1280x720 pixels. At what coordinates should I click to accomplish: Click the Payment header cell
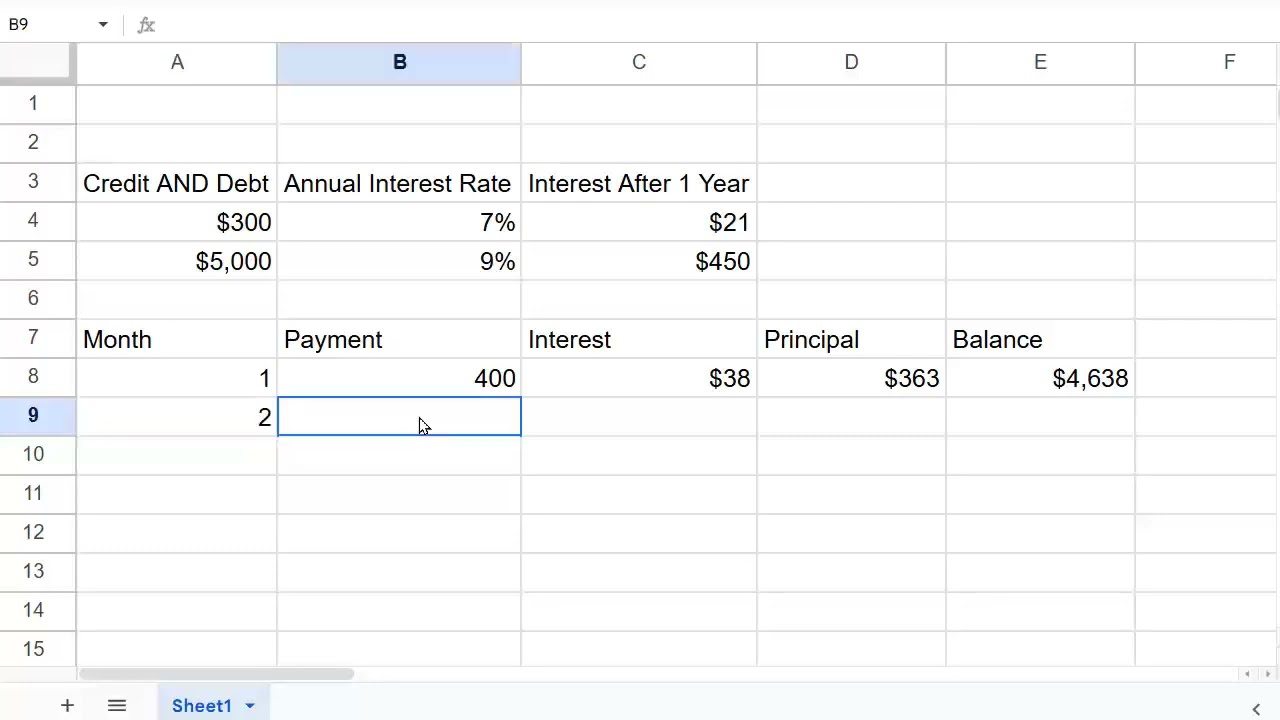(x=399, y=339)
